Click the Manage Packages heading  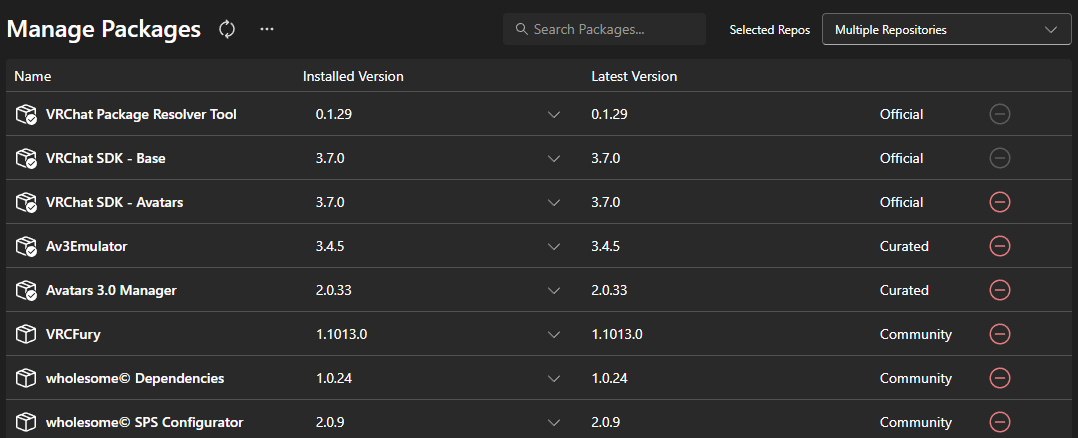[103, 29]
